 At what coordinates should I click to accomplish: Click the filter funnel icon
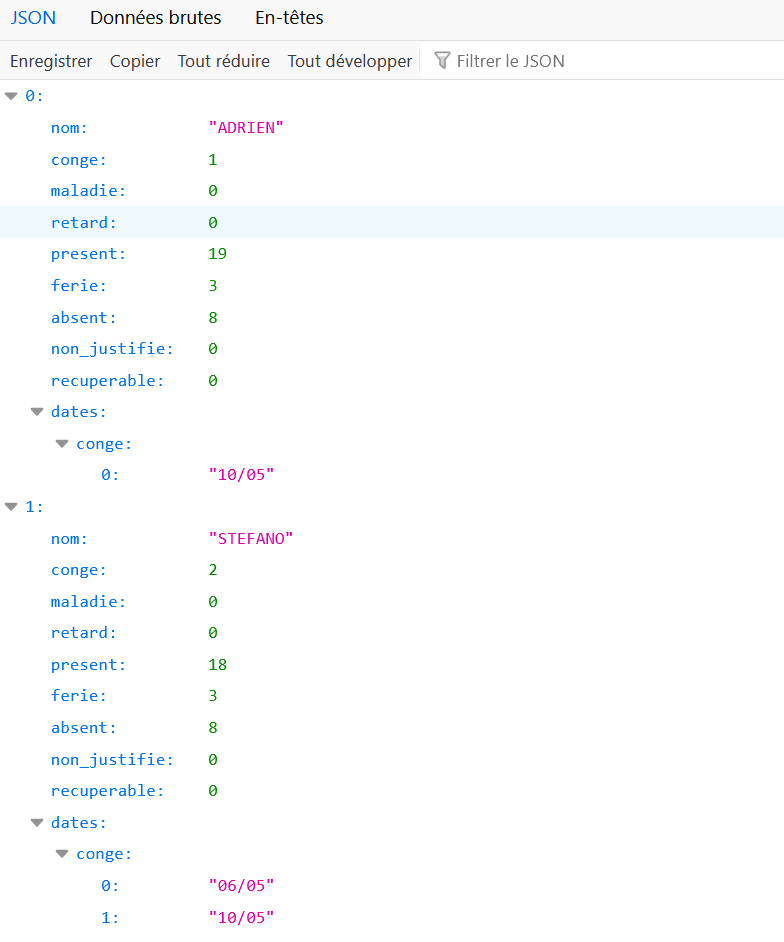442,61
